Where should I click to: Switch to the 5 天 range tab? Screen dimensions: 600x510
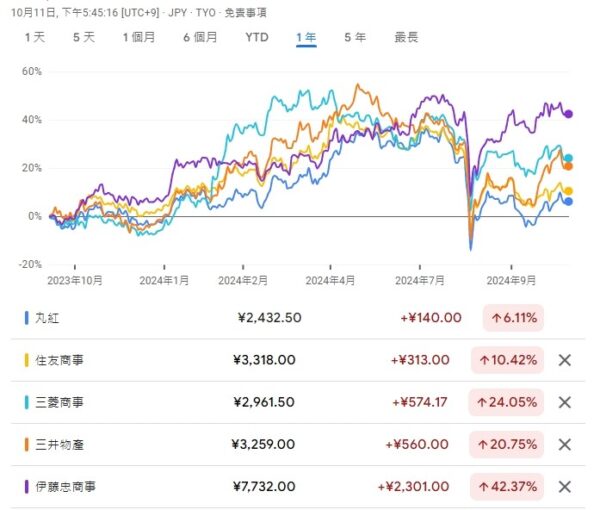[x=84, y=37]
